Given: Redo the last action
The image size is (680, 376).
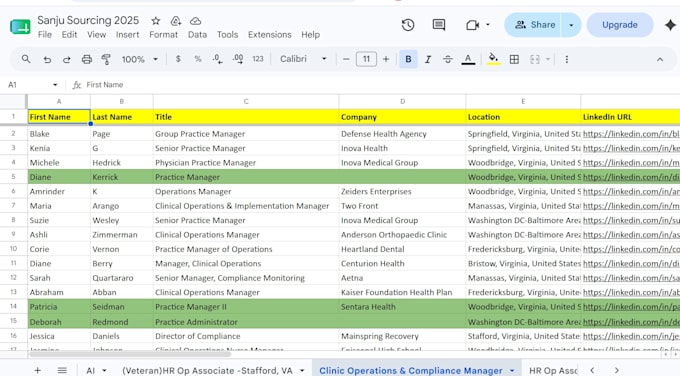Looking at the screenshot, I should click(x=66, y=59).
